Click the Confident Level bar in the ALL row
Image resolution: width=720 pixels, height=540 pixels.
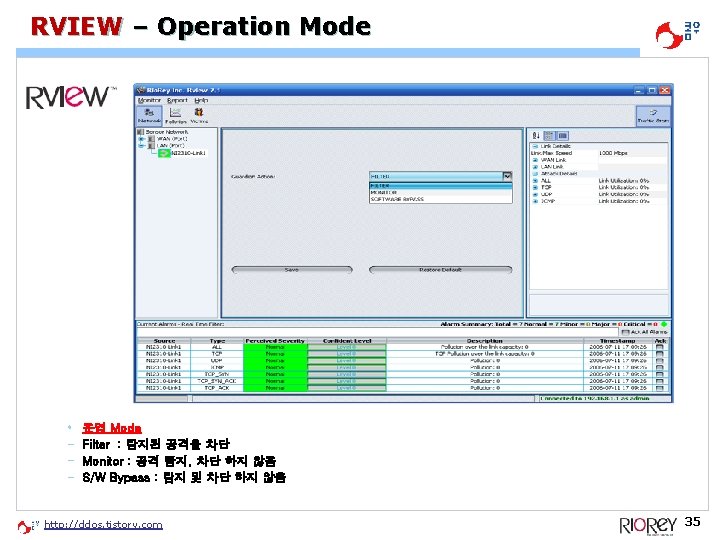[x=347, y=347]
